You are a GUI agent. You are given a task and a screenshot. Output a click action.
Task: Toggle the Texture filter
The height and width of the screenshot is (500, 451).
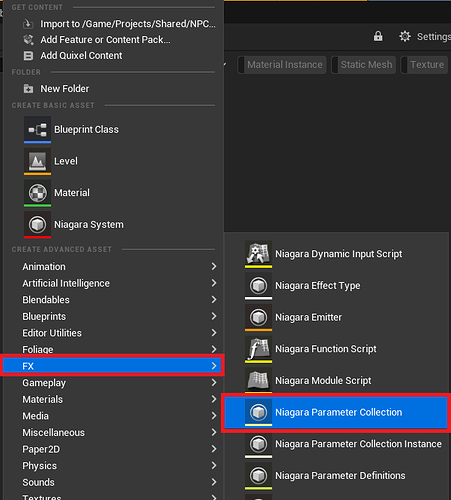pos(424,65)
